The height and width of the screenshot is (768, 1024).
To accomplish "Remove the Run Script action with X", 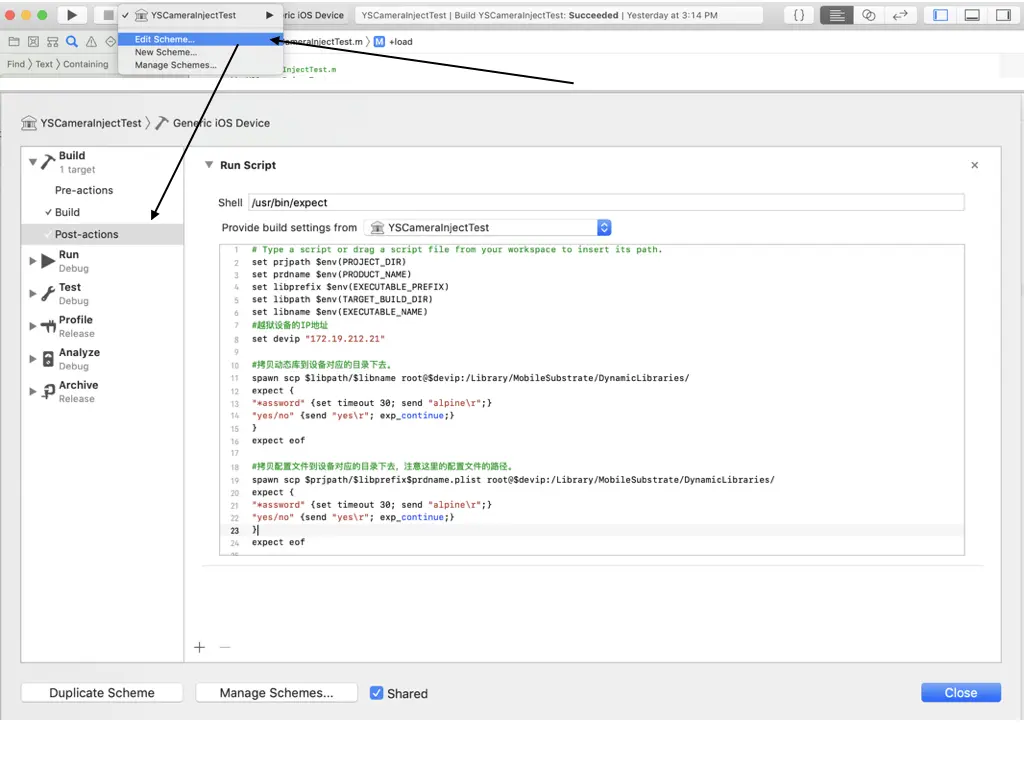I will 974,165.
